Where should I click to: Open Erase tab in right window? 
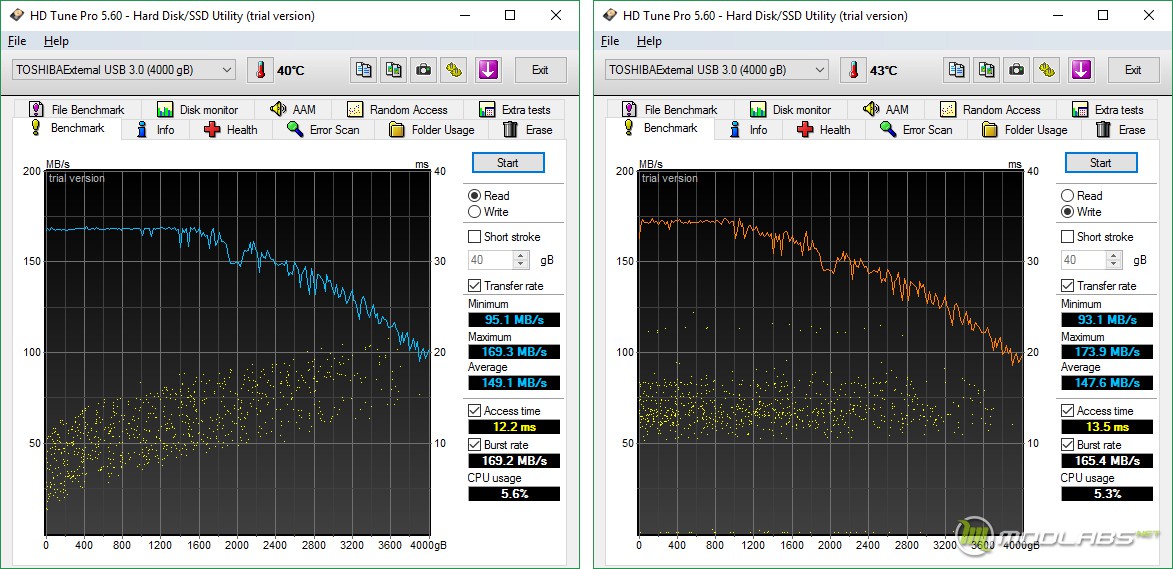pos(1121,129)
